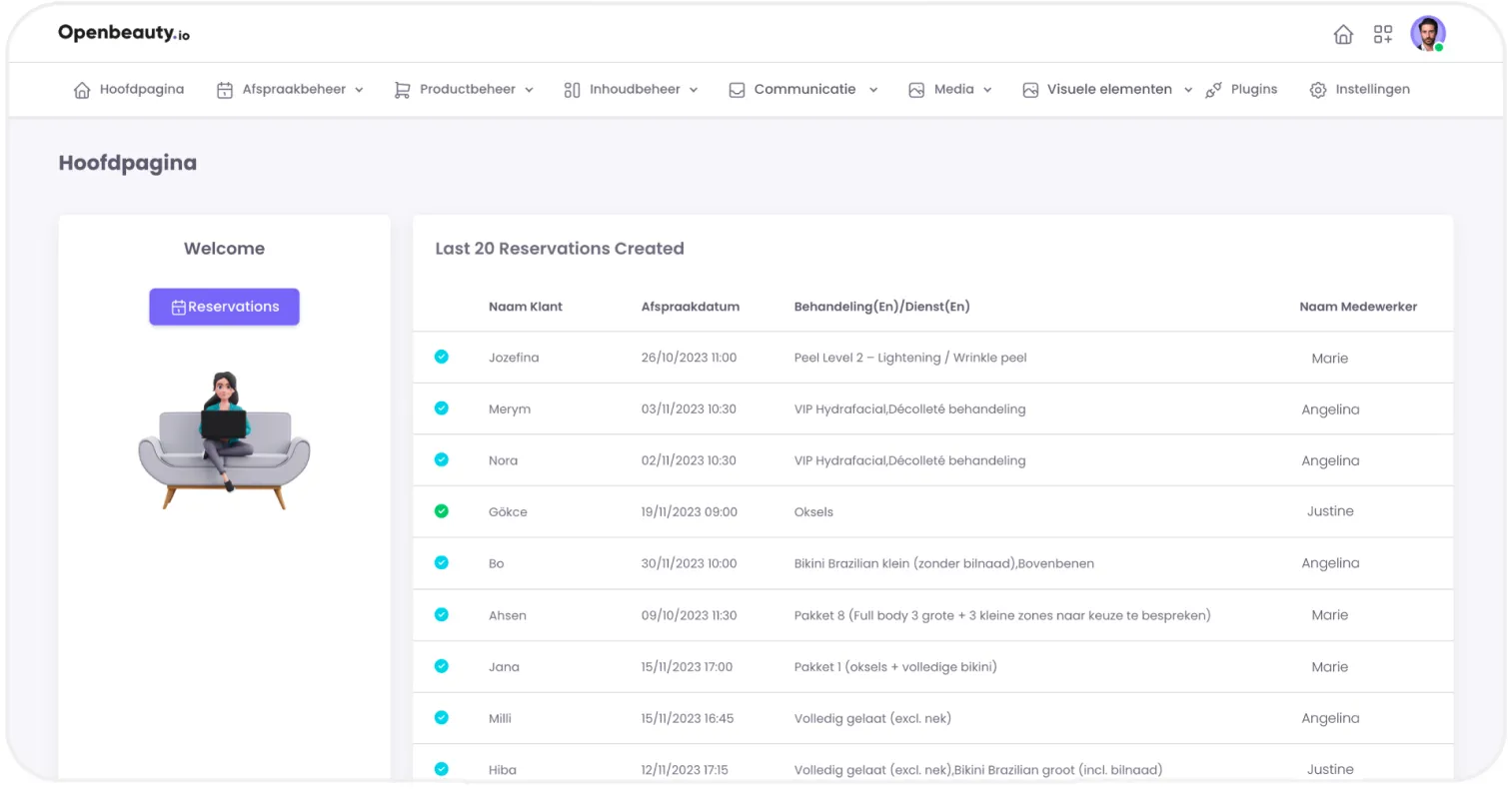The image size is (1512, 792).
Task: Select client name Merym
Action: coord(510,409)
